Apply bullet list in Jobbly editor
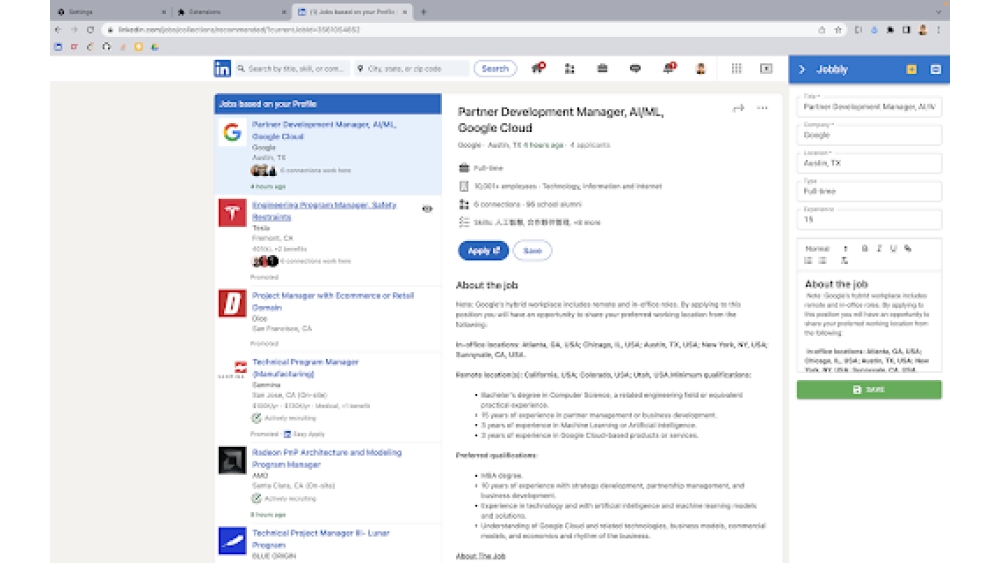This screenshot has width=1000, height=563. [823, 261]
